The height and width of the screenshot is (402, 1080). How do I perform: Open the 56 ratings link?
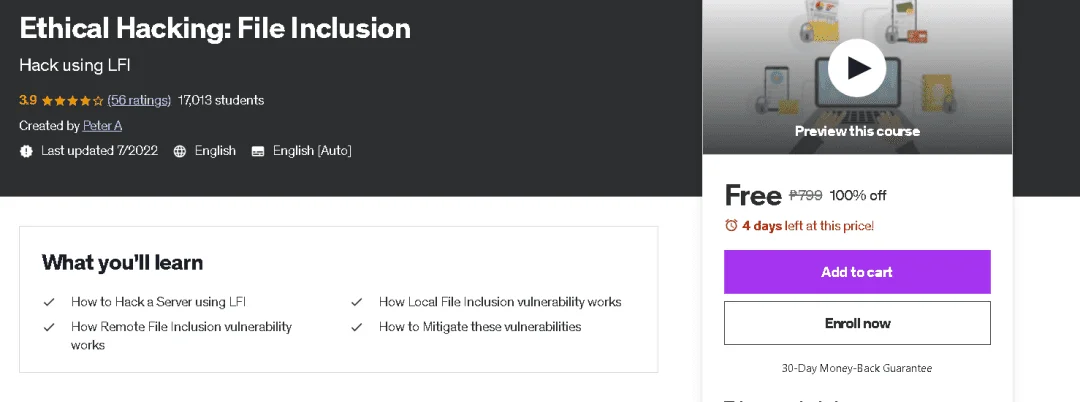point(139,100)
